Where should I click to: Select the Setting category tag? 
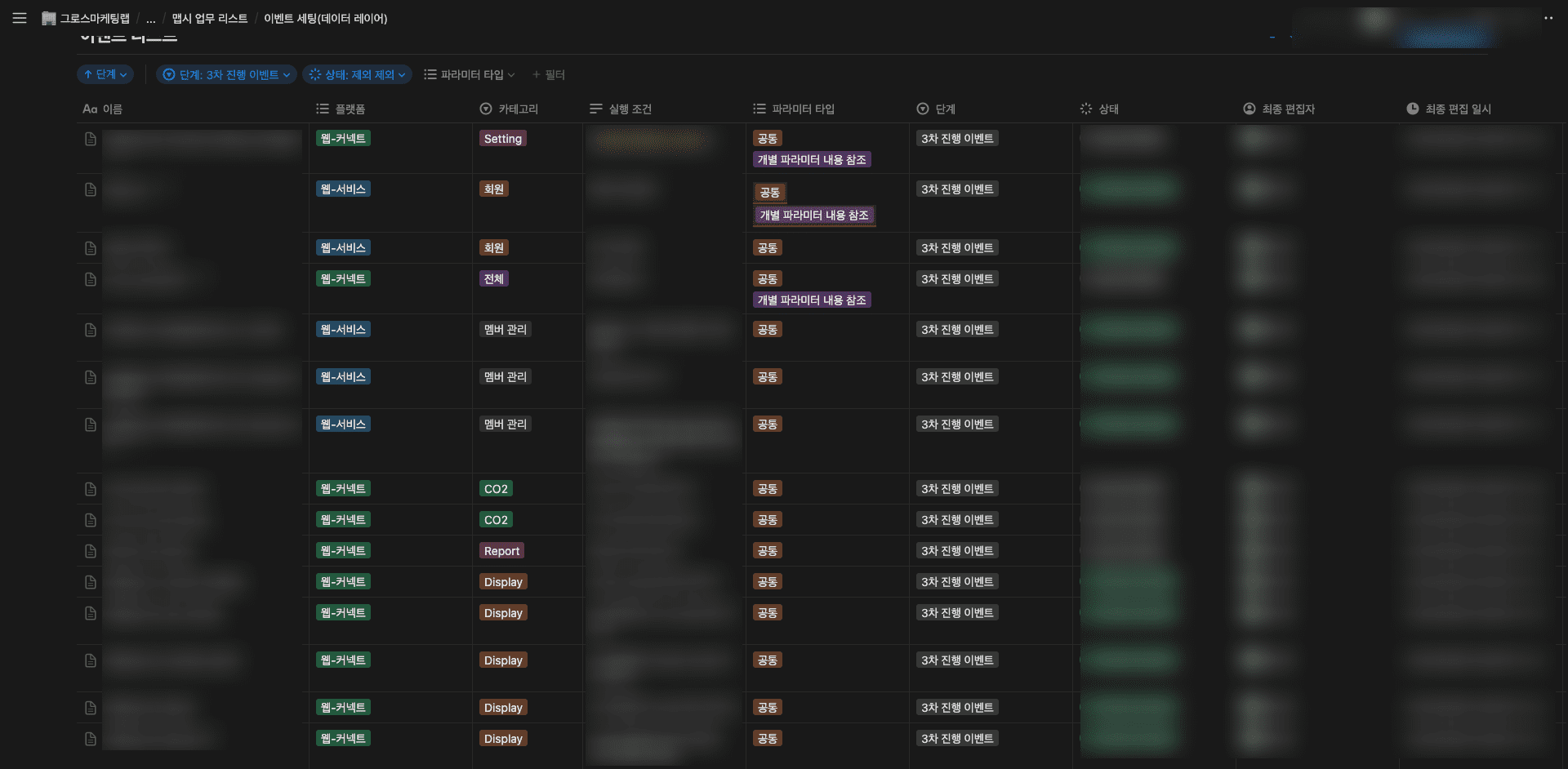(502, 139)
